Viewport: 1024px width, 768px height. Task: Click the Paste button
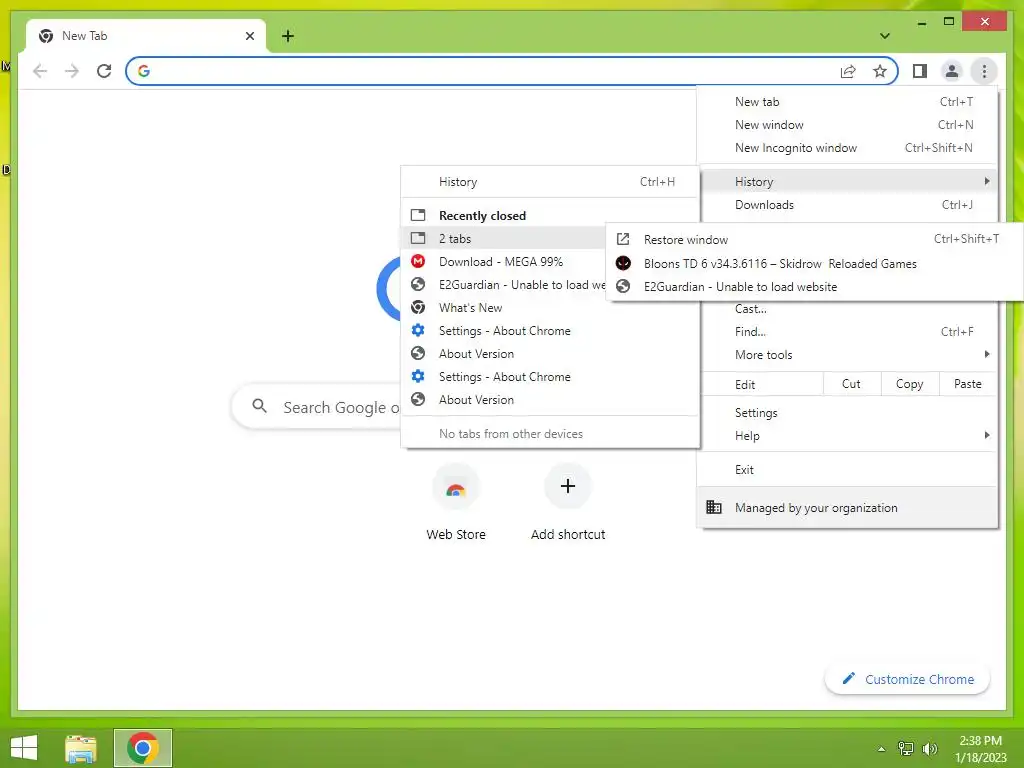coord(967,384)
